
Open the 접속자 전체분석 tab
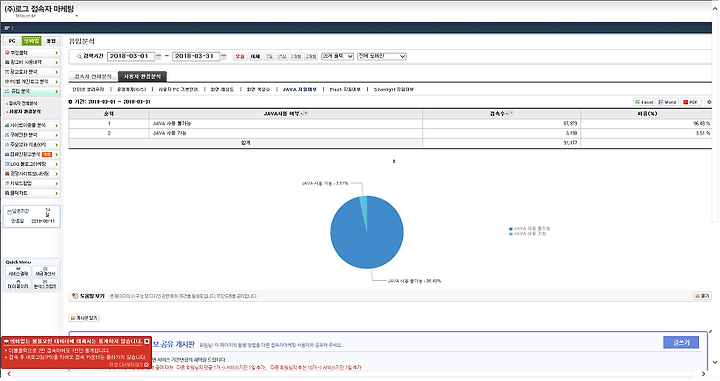pos(93,76)
